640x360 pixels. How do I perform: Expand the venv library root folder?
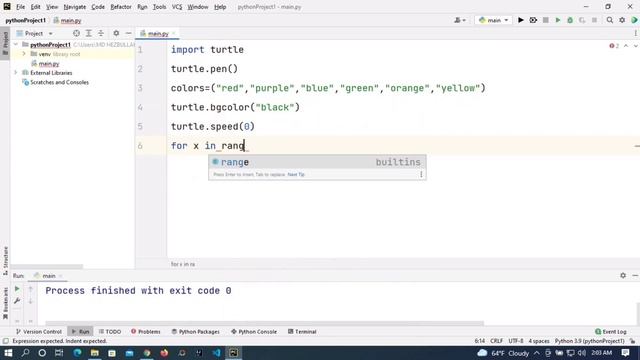click(24, 54)
